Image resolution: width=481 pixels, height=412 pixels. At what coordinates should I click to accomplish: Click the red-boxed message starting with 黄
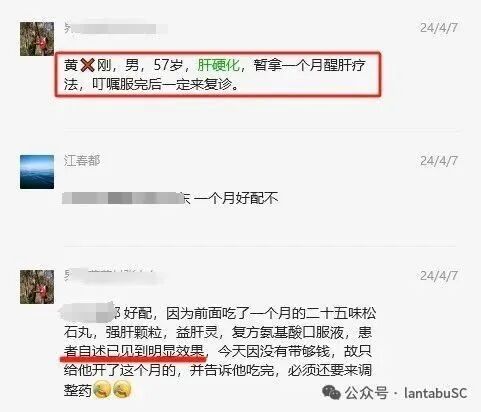218,74
